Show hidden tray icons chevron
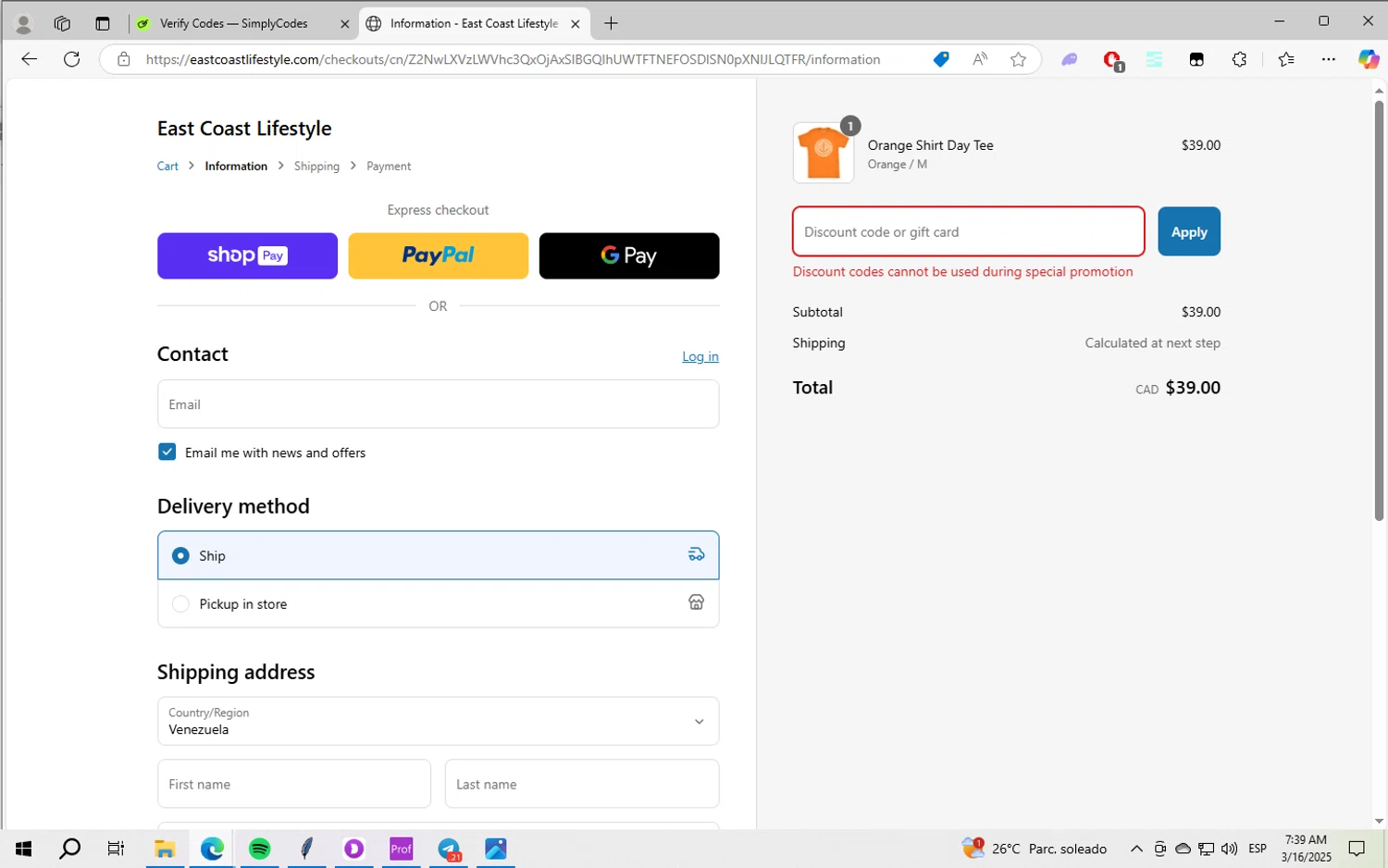 point(1136,849)
